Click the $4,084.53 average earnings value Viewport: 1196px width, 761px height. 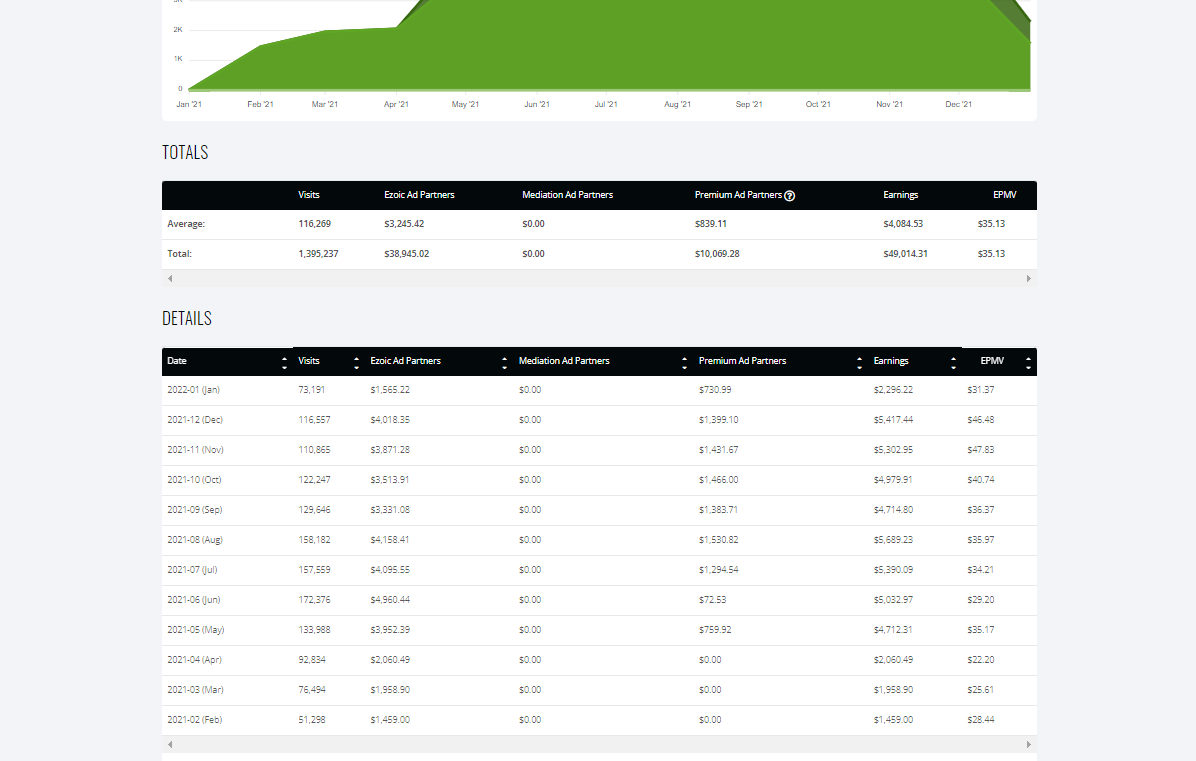pos(903,224)
